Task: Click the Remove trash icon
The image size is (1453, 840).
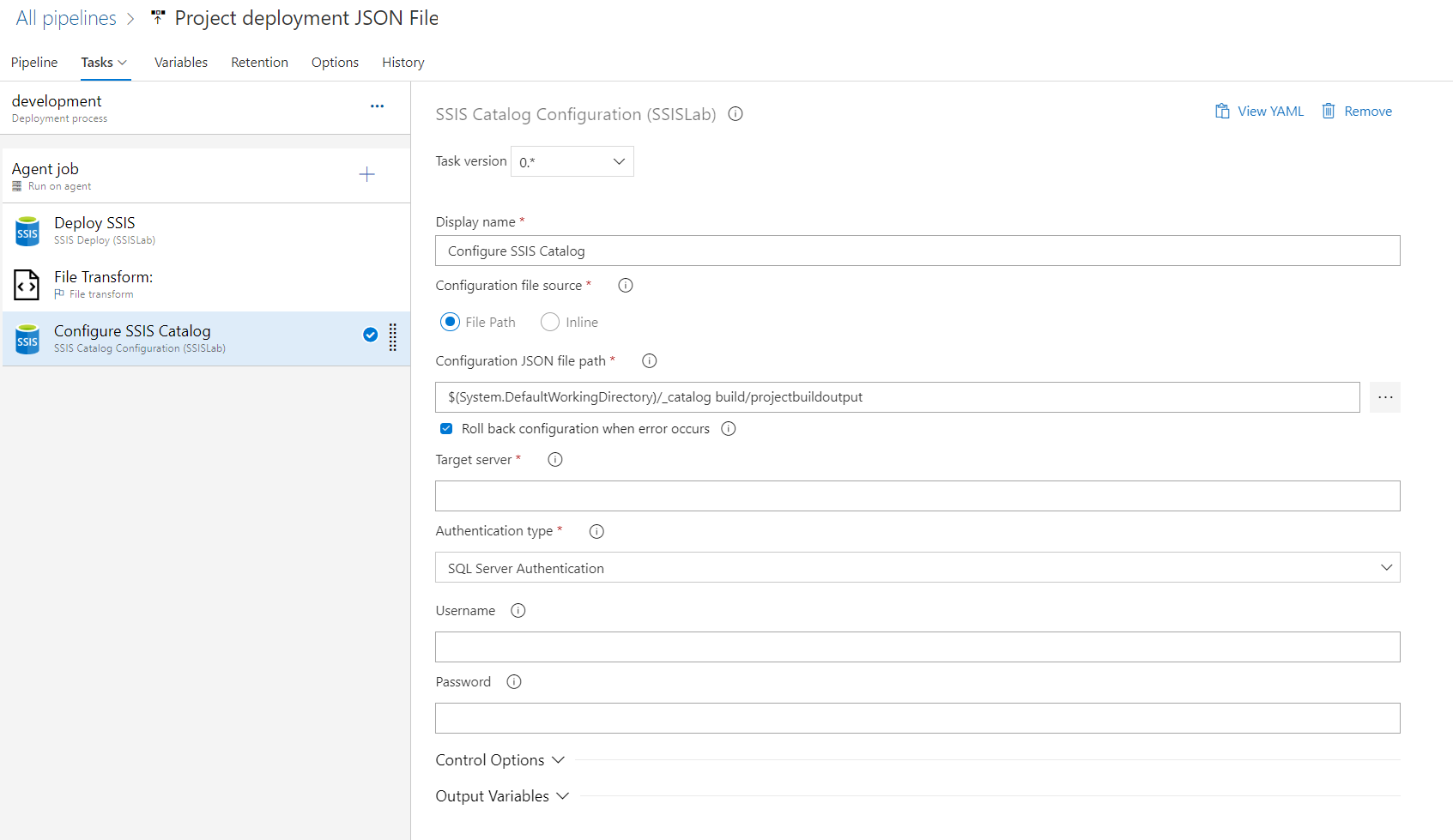Action: [x=1329, y=111]
